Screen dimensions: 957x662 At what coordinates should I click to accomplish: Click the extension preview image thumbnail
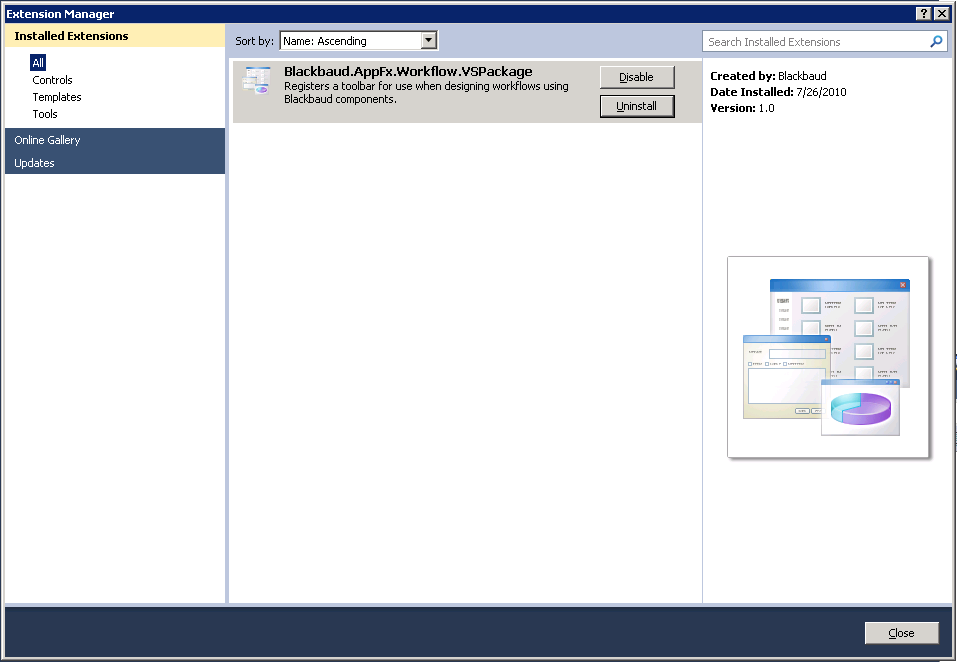pyautogui.click(x=828, y=357)
